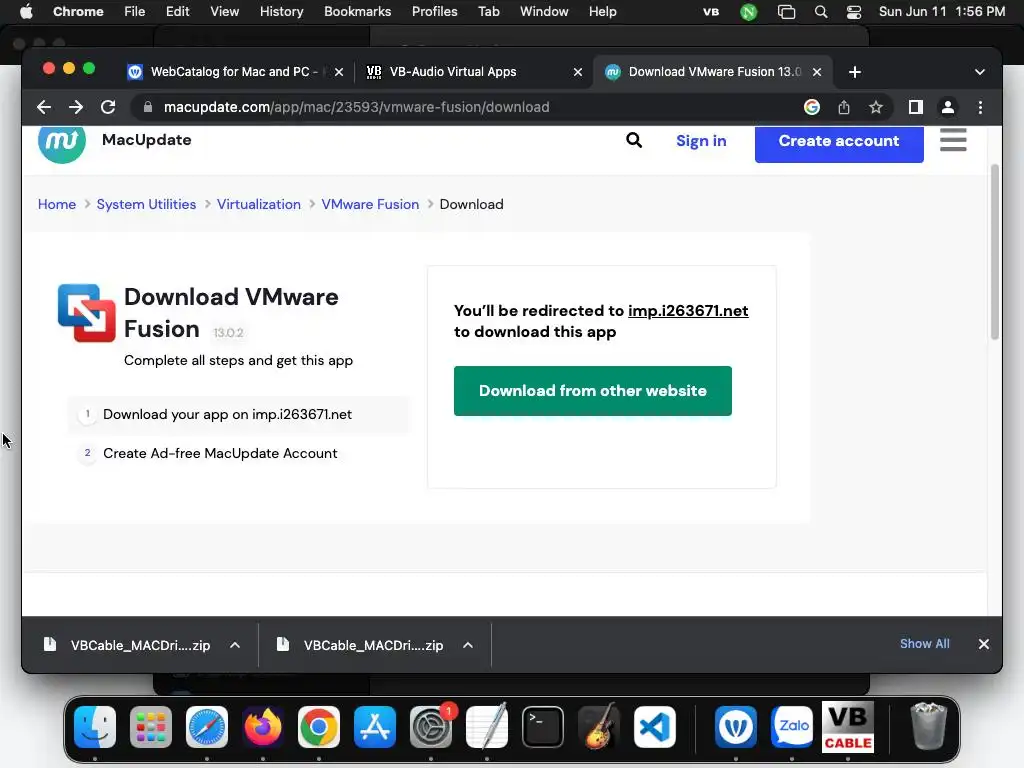Close the downloads bar

[984, 644]
